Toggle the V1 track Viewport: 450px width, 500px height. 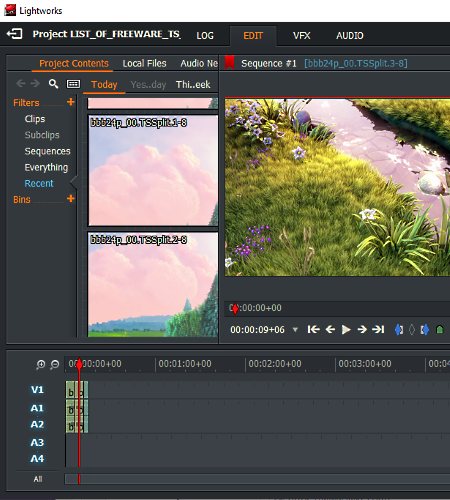37,390
